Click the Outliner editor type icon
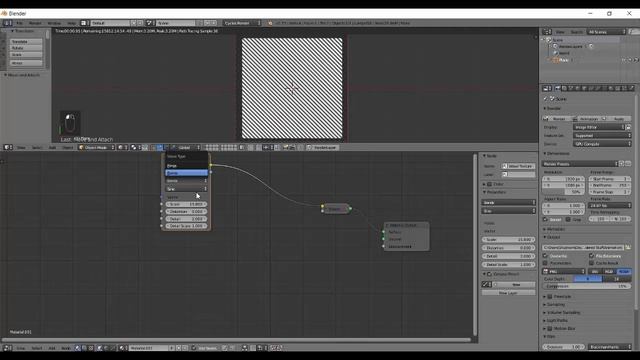Screen dimensions: 640x360 (547, 32)
